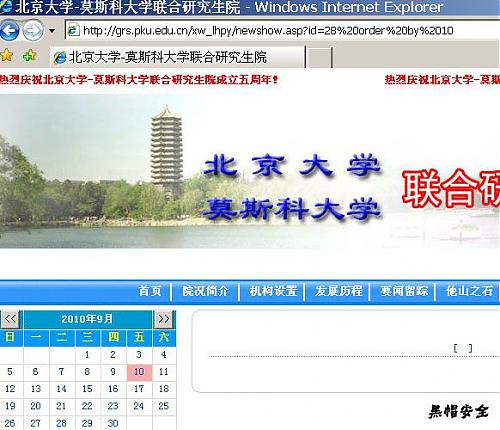This screenshot has height=430, width=500.
Task: Select calendar day 22
Action: 87,406
